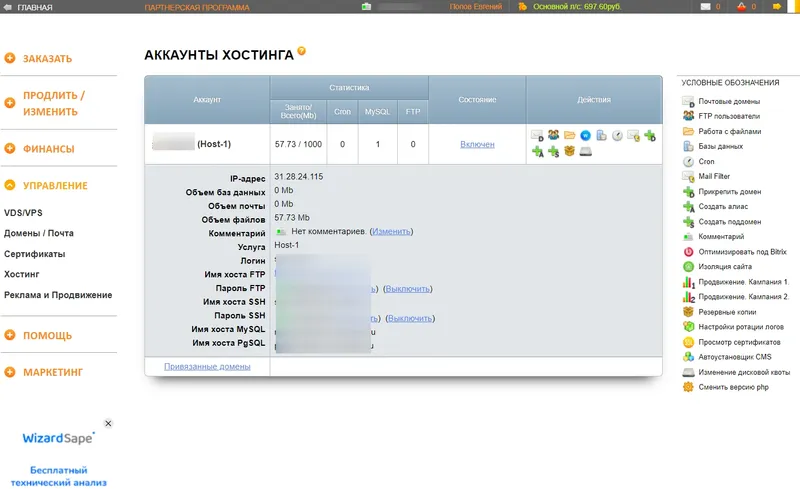Click the blue W icon in Host-1 actions
Viewport: 800px width, 489px height.
tap(585, 135)
